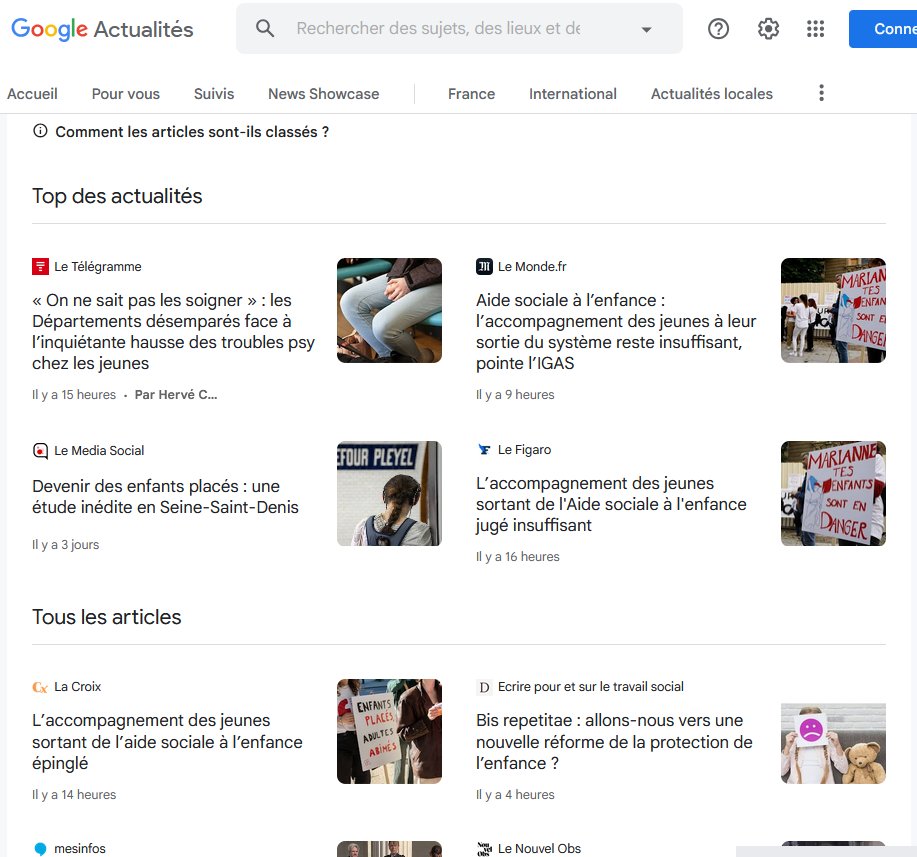Click the 'Il y a 16 heures' timestamp

coord(518,557)
